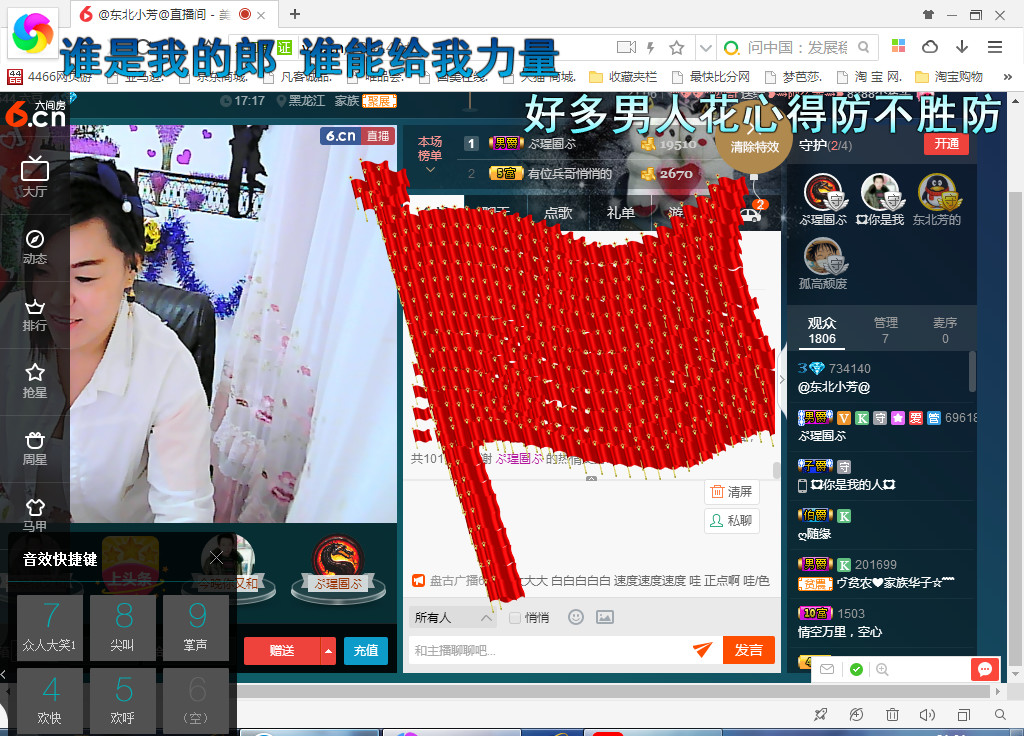Screen dimensions: 1024x736
Task: Collapse the side panel arrow beside chat
Action: click(782, 379)
